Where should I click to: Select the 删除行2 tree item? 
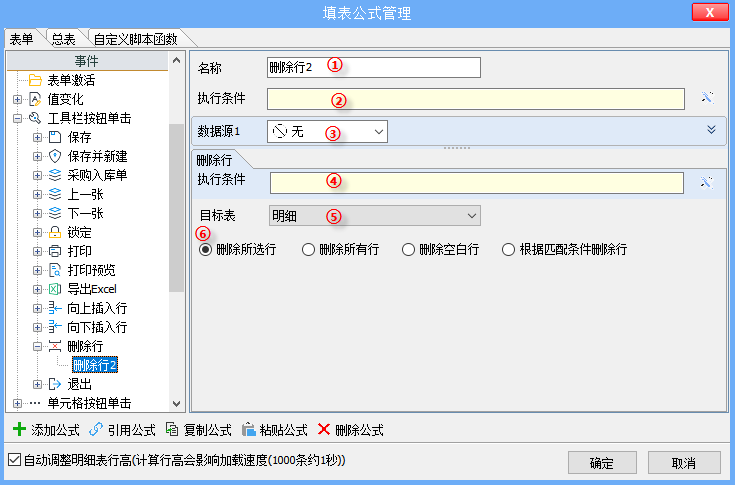[x=95, y=365]
